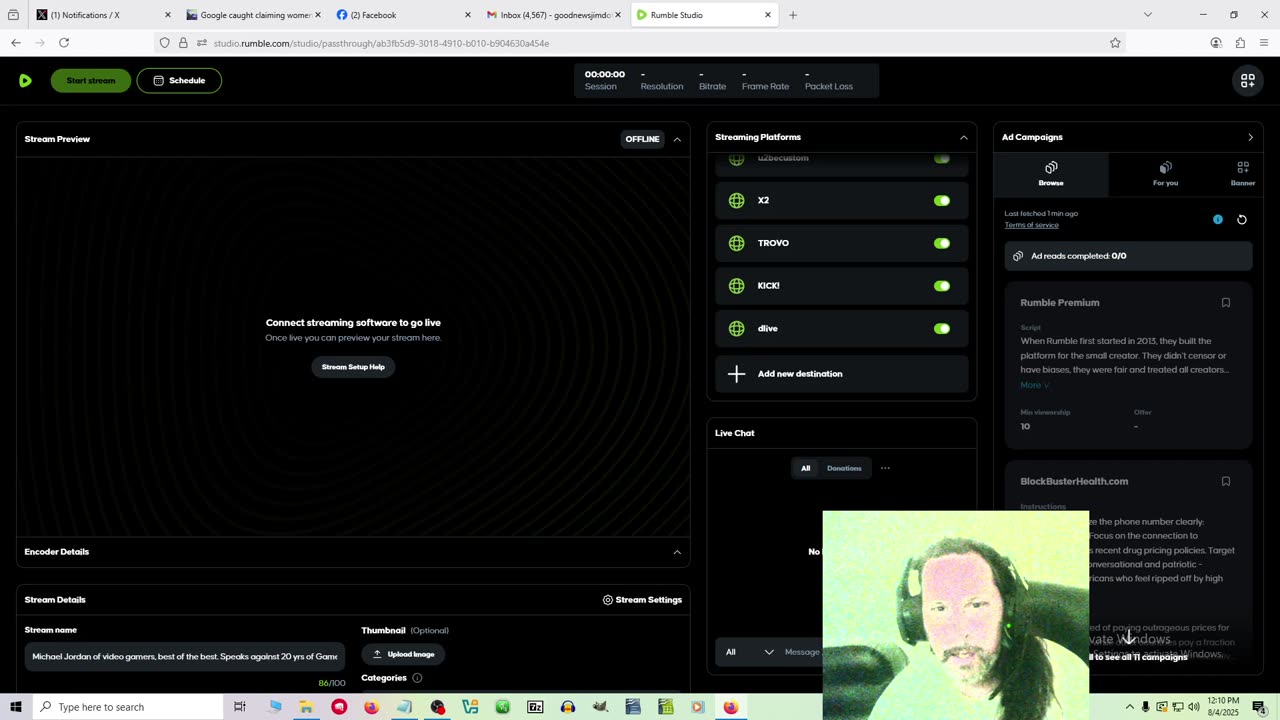Open the widgets grid icon at top right
The image size is (1280, 720).
tap(1247, 81)
